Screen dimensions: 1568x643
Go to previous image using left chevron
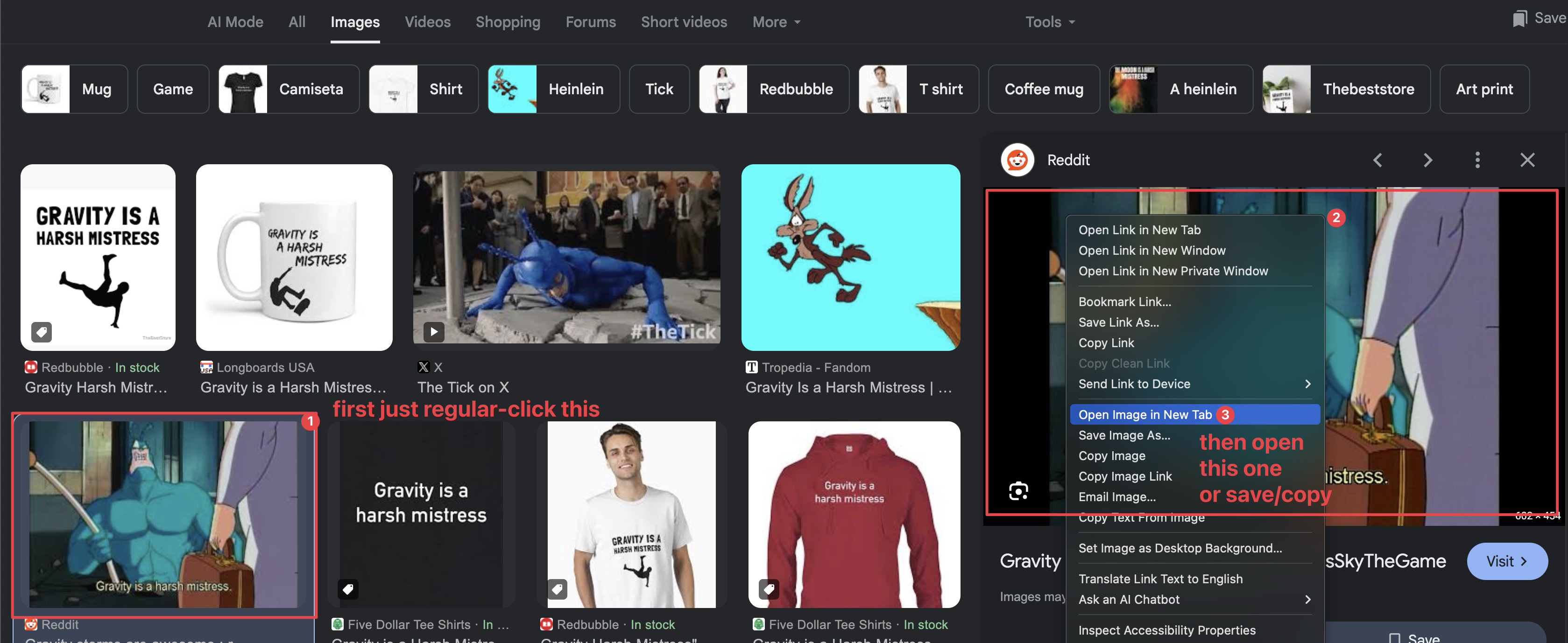click(1377, 160)
